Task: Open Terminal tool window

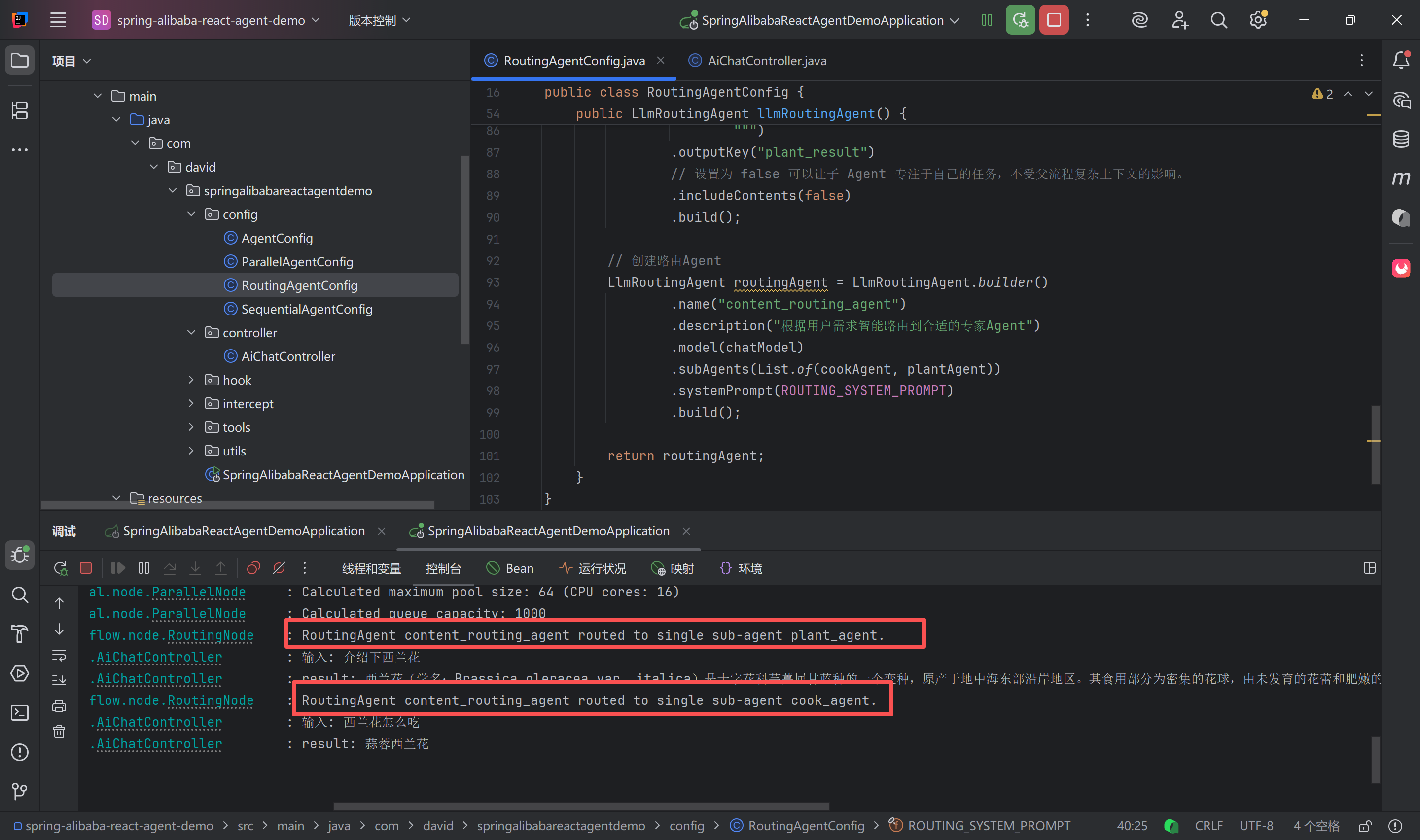Action: (x=20, y=713)
